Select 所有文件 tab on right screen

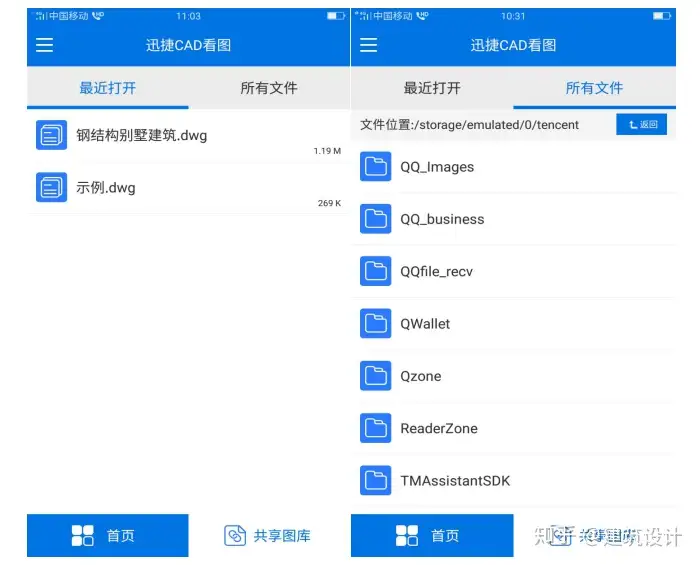click(x=594, y=88)
